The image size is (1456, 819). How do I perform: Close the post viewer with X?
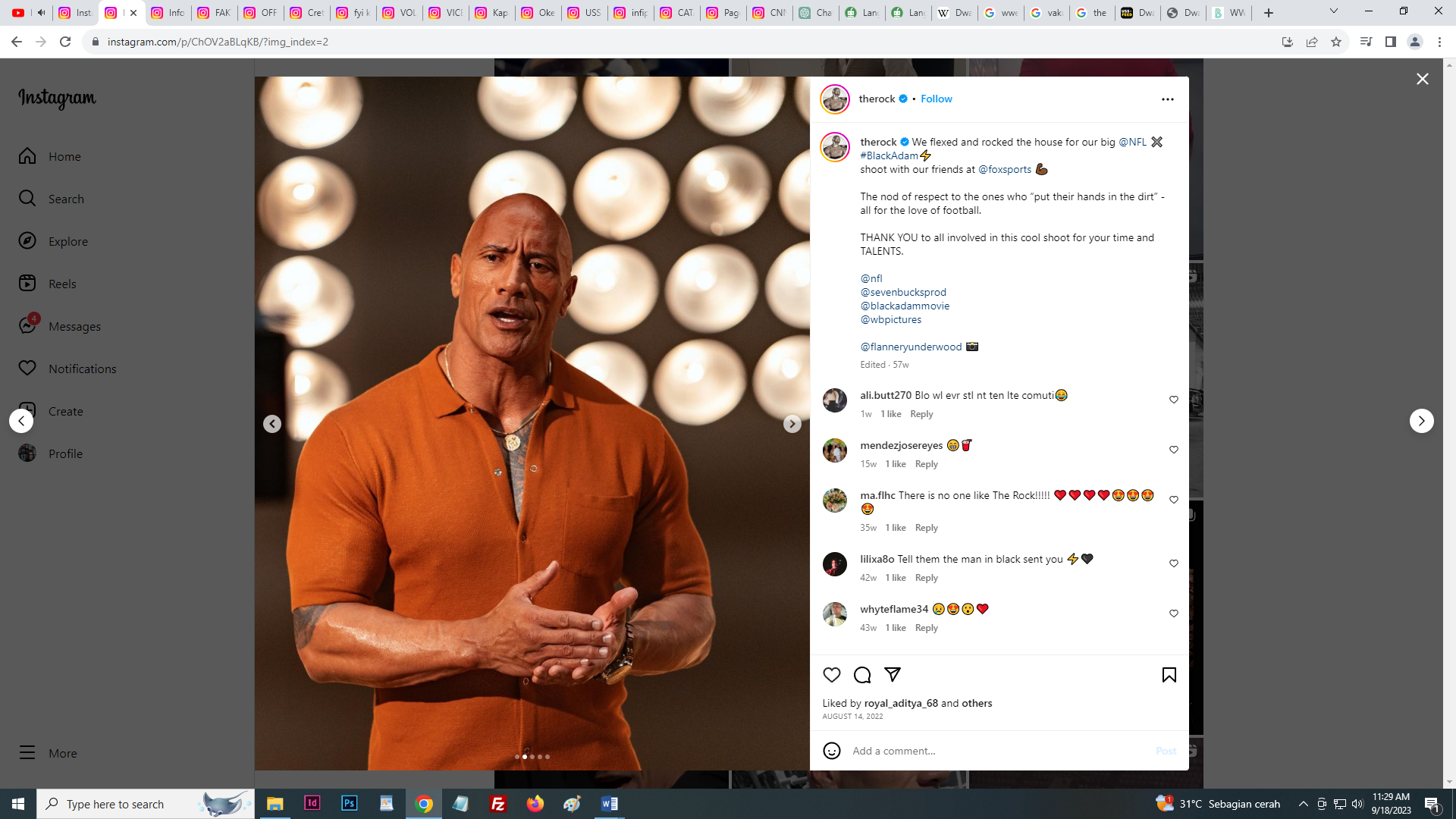(1423, 79)
